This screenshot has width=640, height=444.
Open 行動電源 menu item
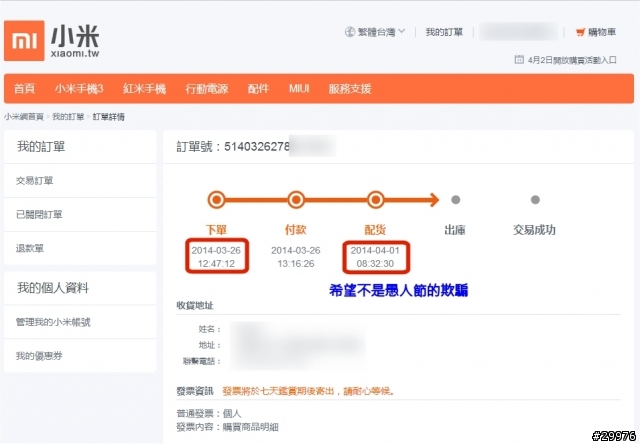207,88
